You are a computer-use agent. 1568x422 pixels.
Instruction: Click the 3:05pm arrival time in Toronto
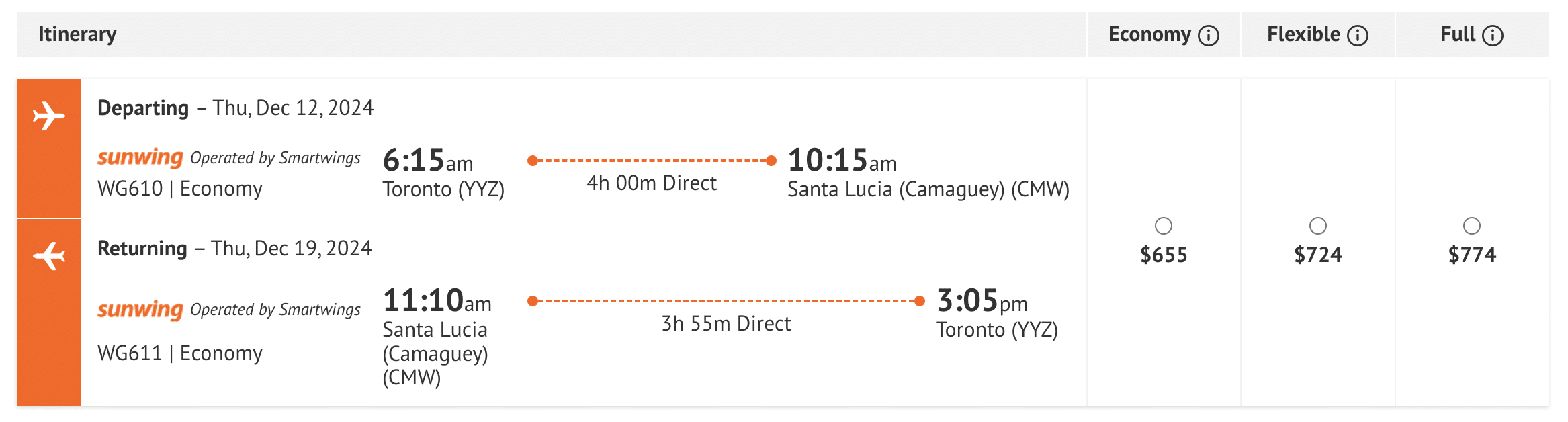982,301
